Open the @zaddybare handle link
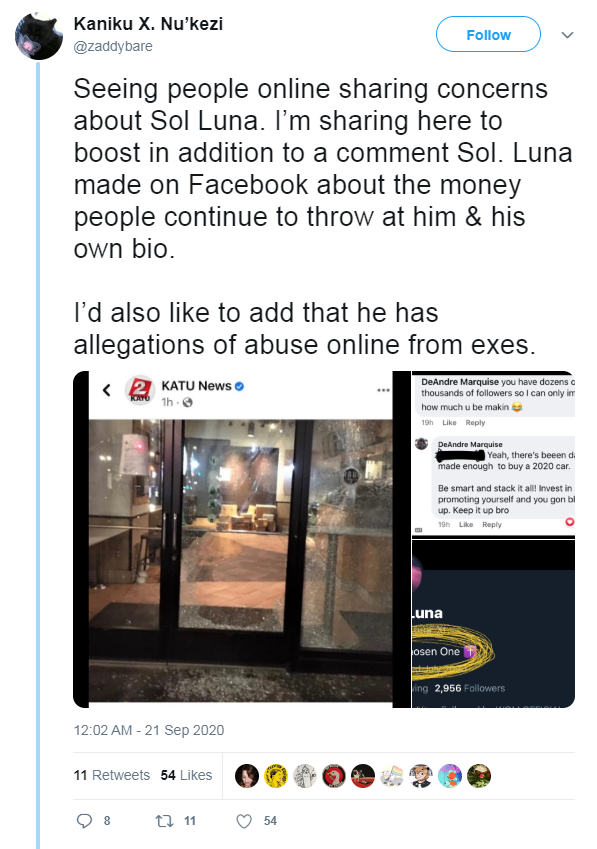Image resolution: width=597 pixels, height=849 pixels. [113, 47]
